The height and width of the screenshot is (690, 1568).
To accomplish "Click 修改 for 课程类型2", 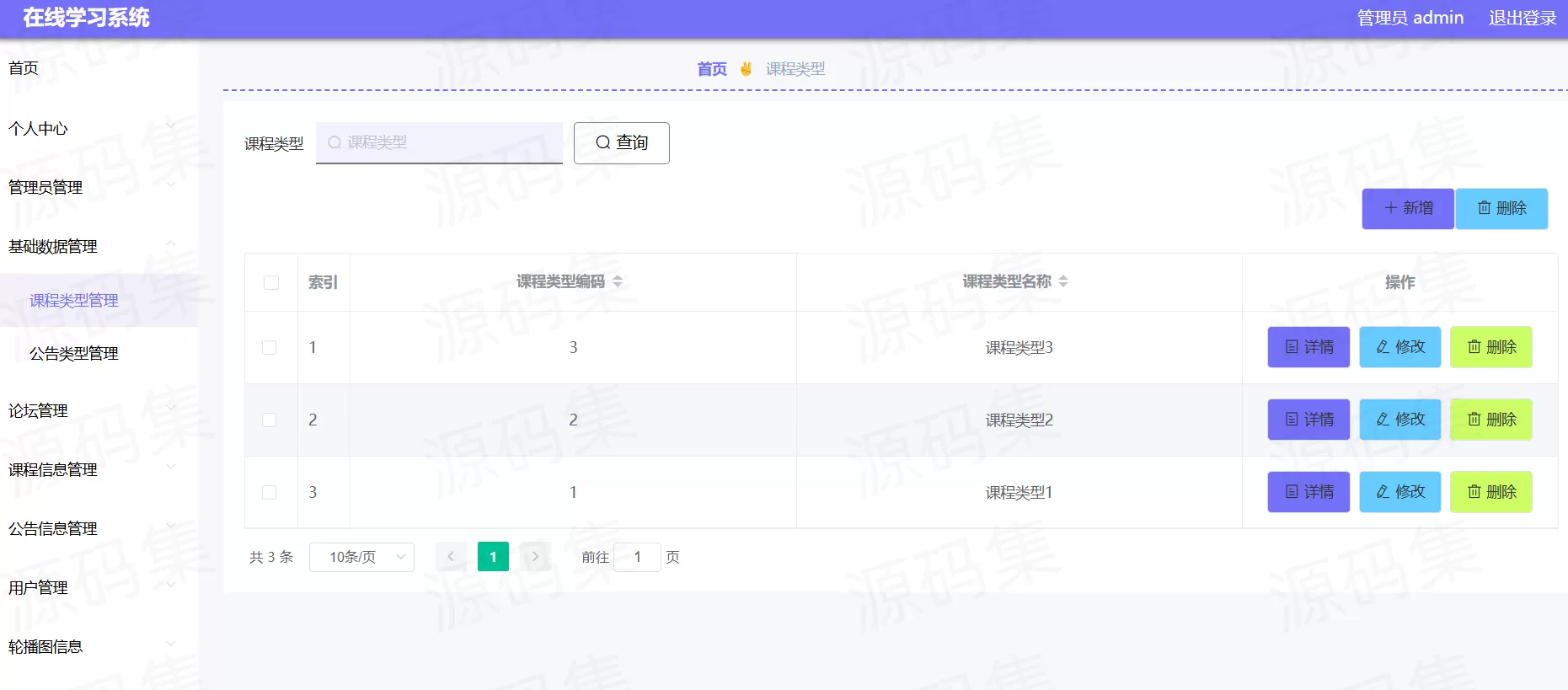I will [1400, 420].
